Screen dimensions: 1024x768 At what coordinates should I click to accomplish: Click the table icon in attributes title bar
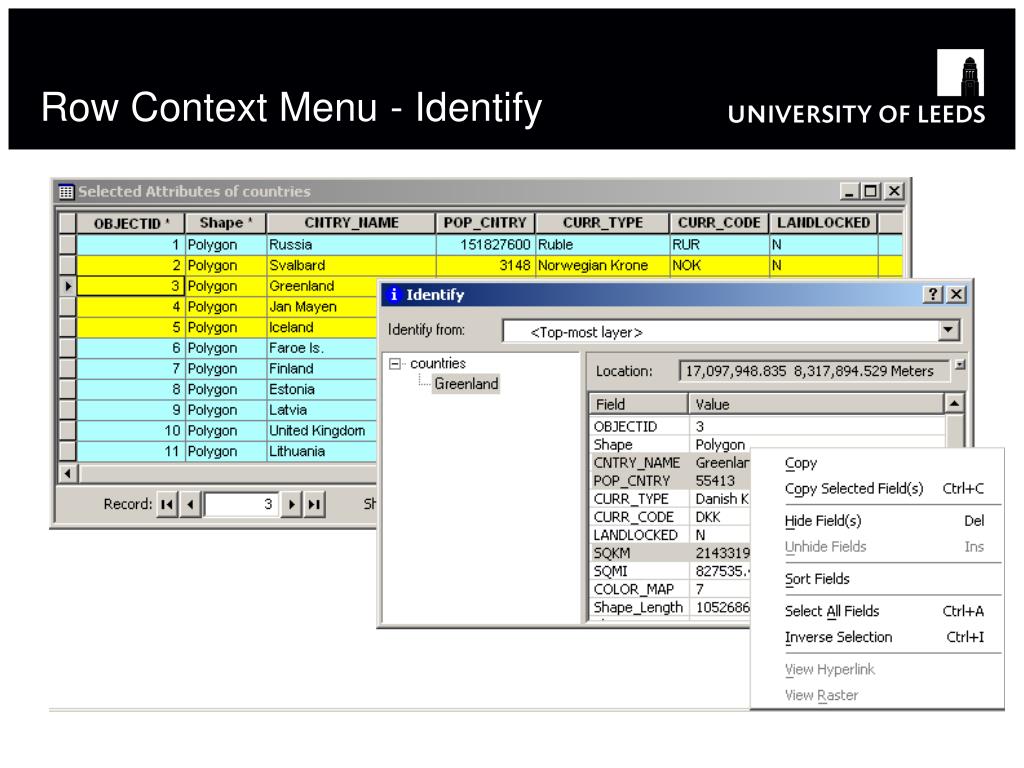point(66,192)
